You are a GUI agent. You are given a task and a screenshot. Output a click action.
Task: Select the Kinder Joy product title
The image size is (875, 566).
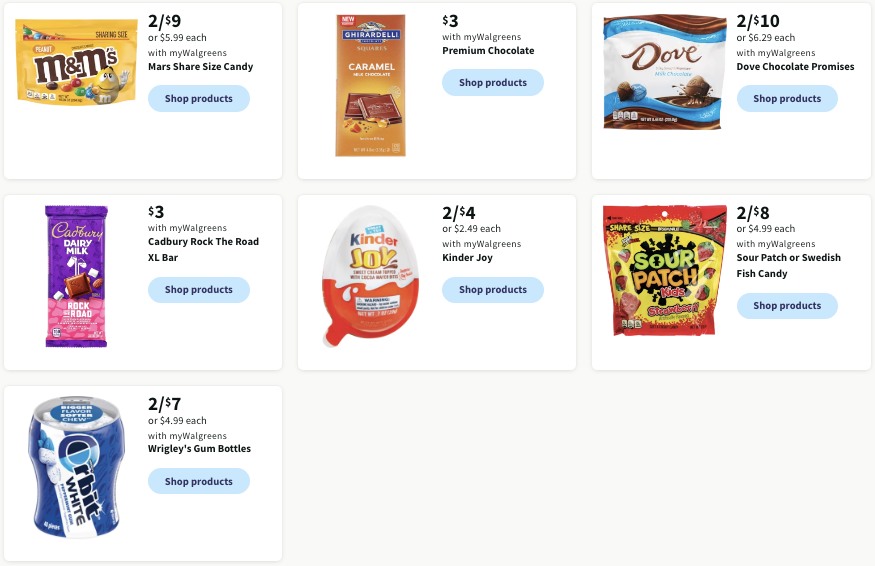pos(467,258)
